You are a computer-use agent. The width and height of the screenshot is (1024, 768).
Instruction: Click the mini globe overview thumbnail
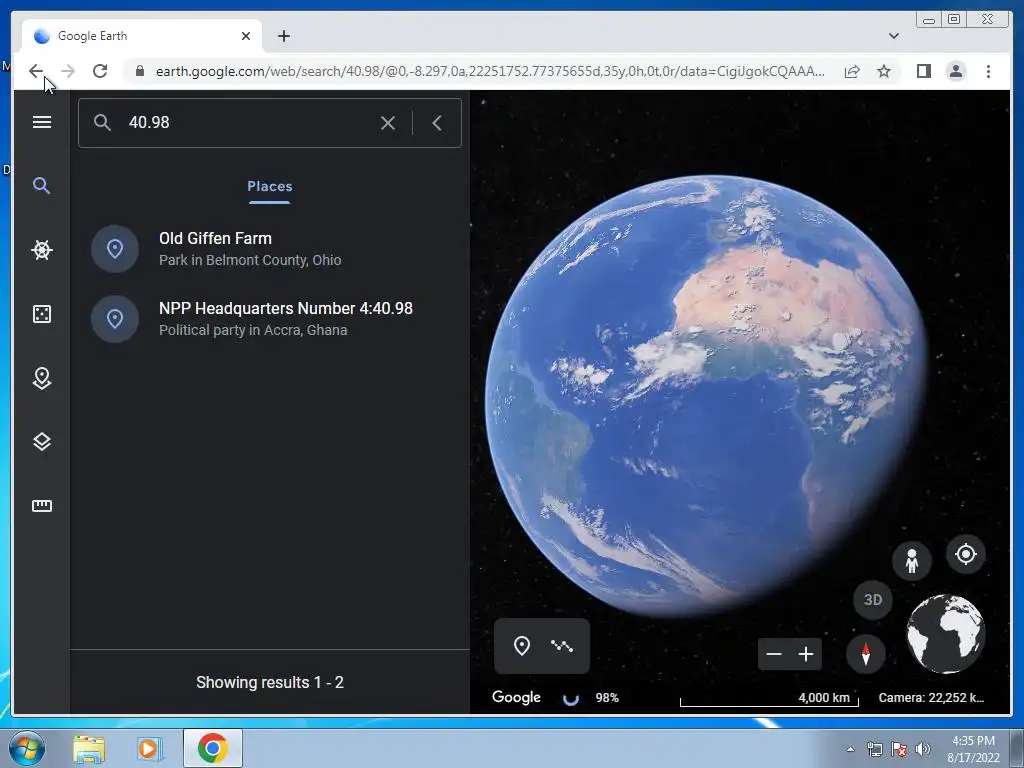pos(946,633)
